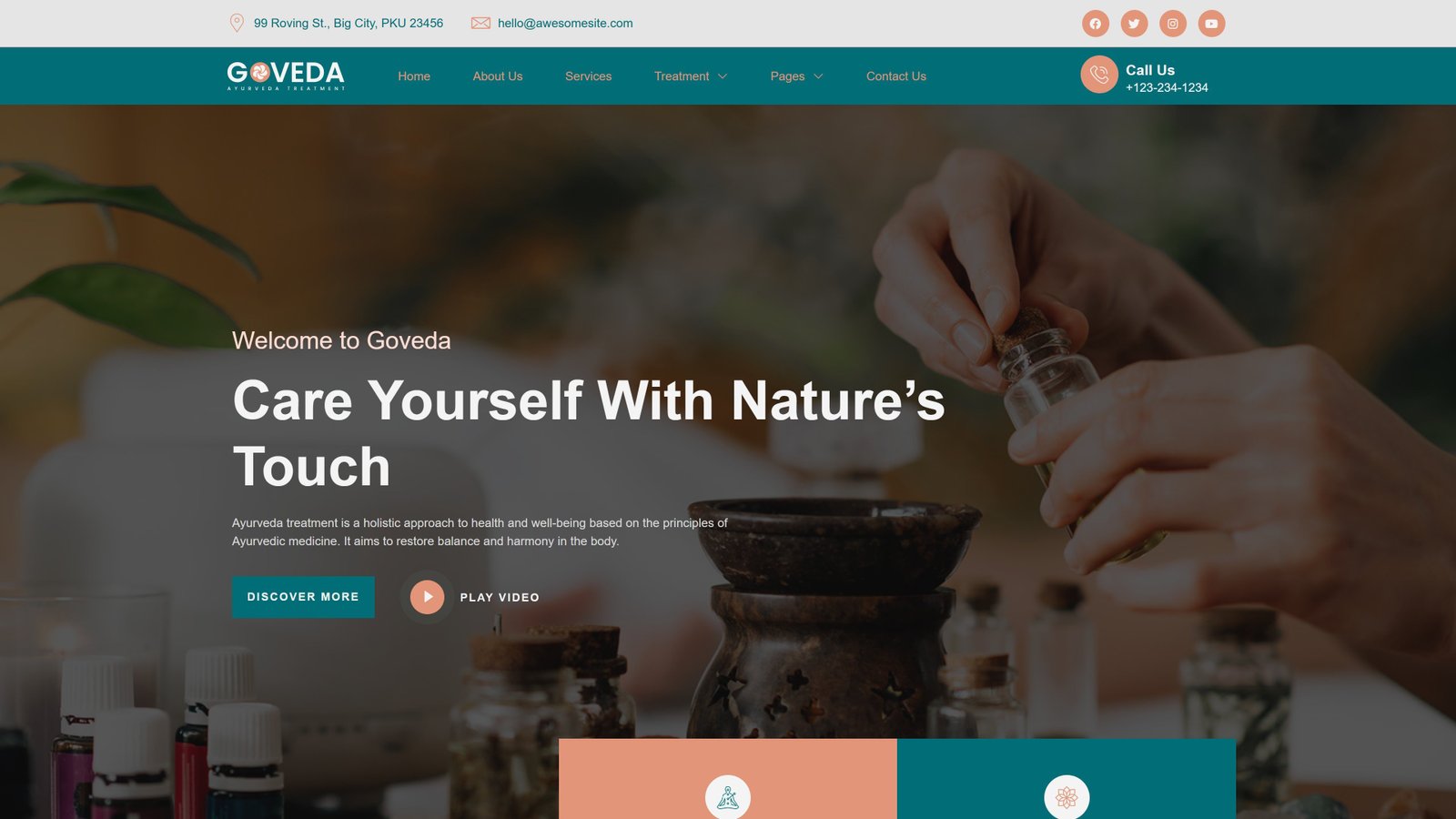The image size is (1456, 819).
Task: Expand the Treatment dropdown menu
Action: 691,76
